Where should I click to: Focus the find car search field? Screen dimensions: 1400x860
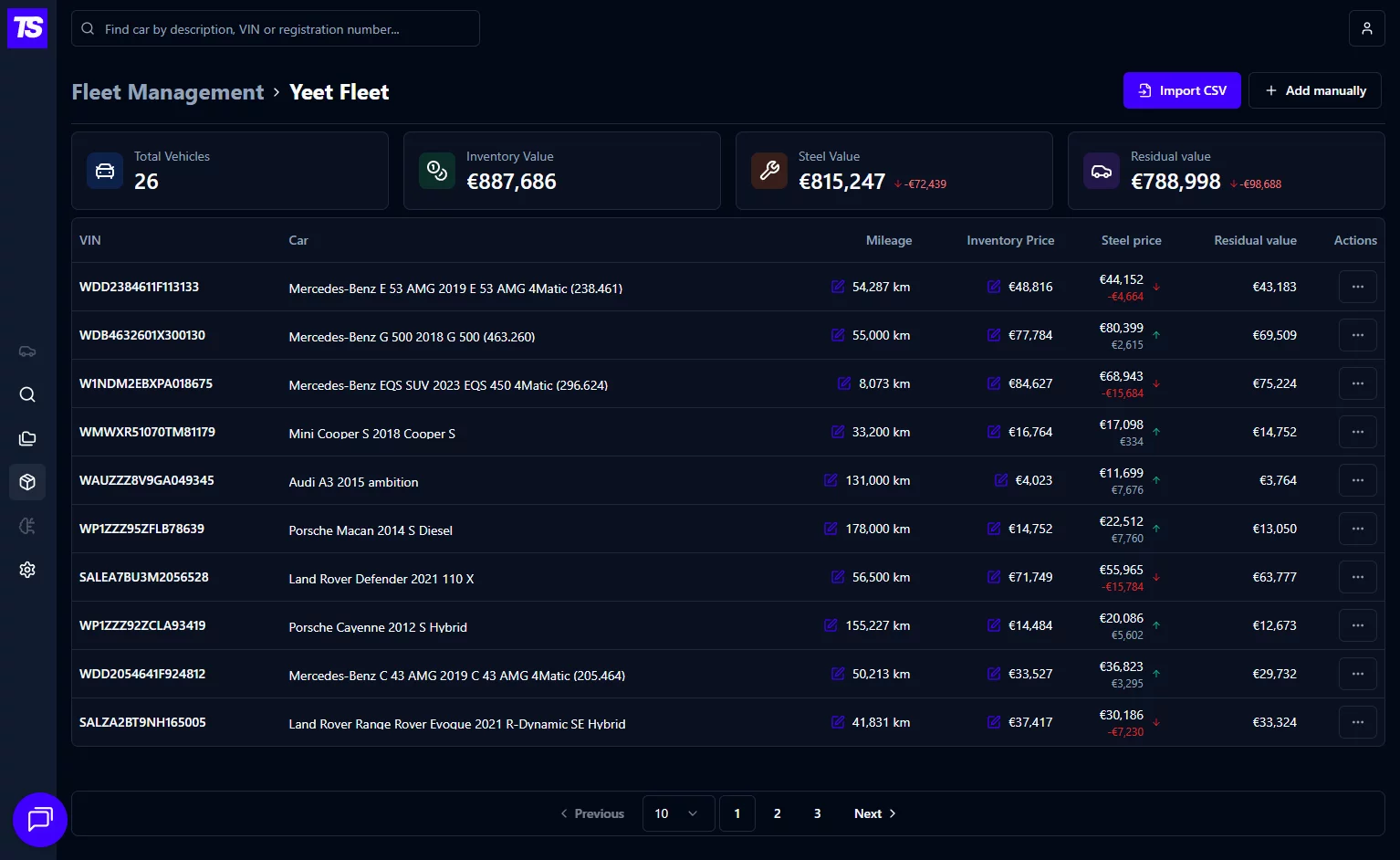(276, 28)
